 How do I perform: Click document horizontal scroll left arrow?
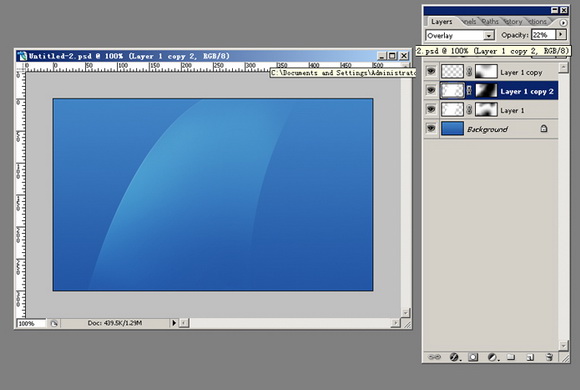184,323
